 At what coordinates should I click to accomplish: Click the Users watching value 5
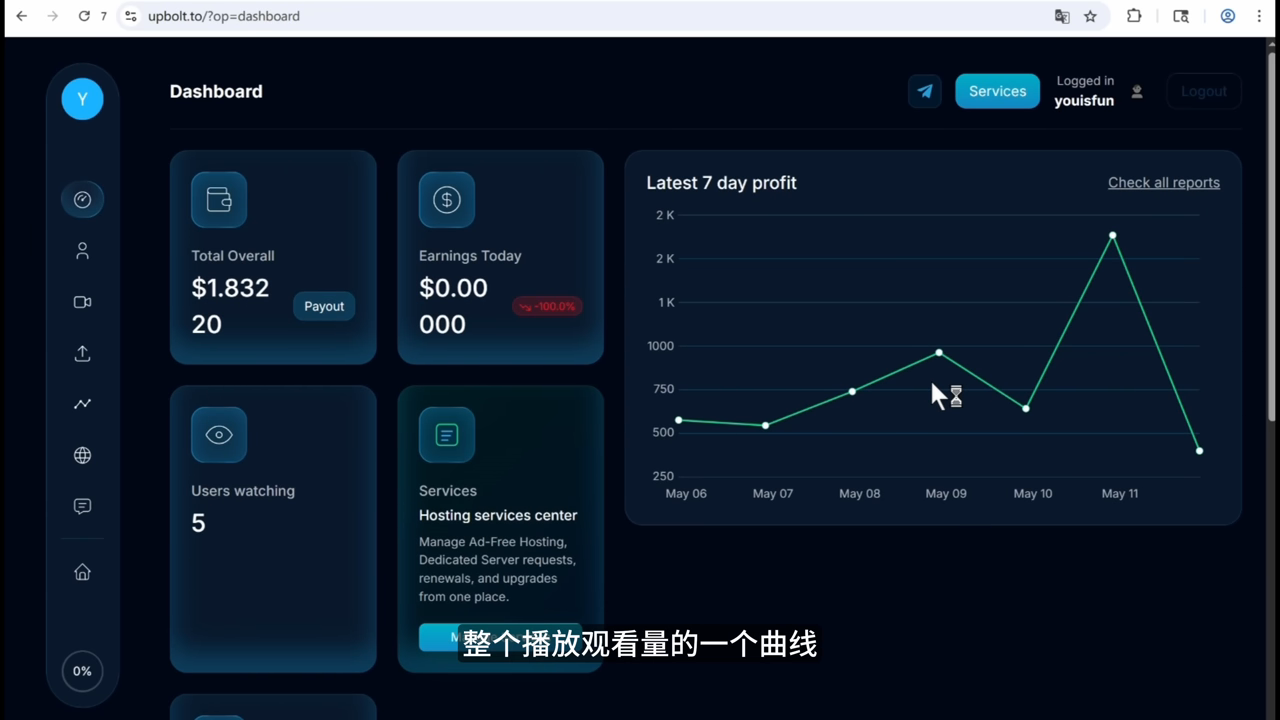click(198, 523)
